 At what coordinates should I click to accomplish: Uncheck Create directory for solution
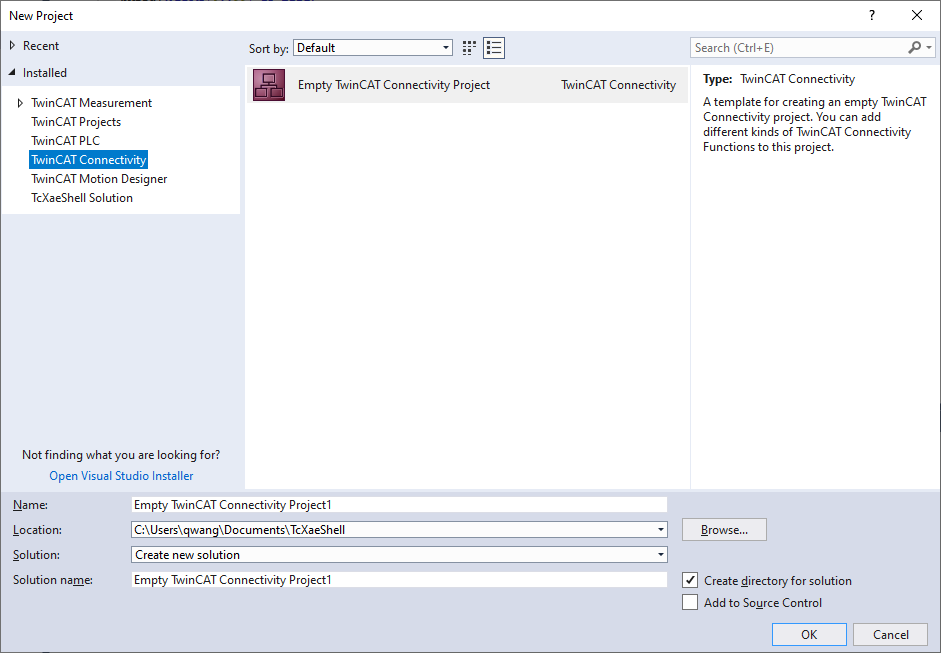click(x=690, y=580)
